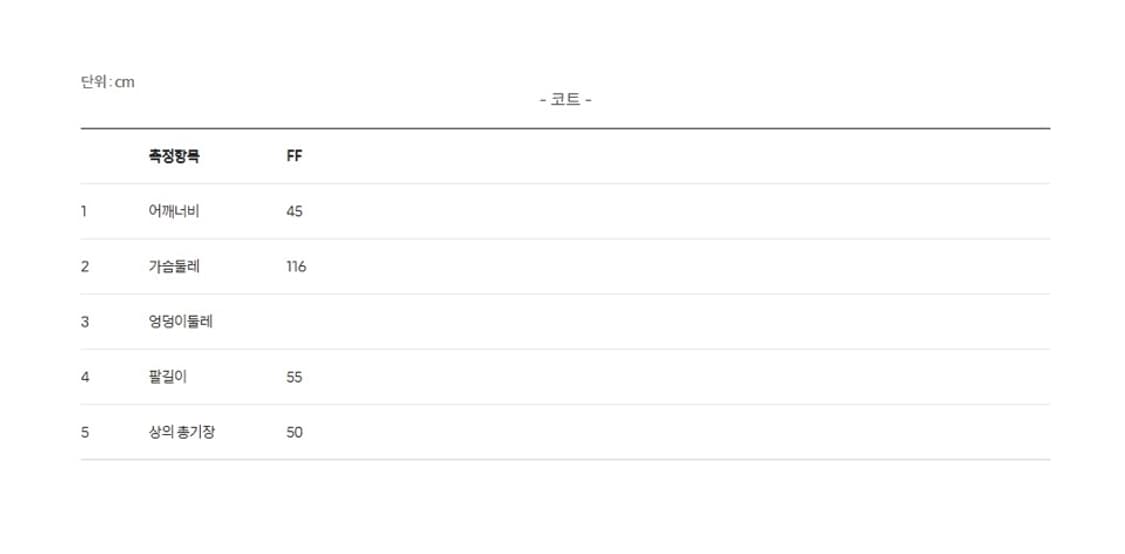Select the '측정항목' column header
Image resolution: width=1125 pixels, height=554 pixels.
[x=174, y=156]
